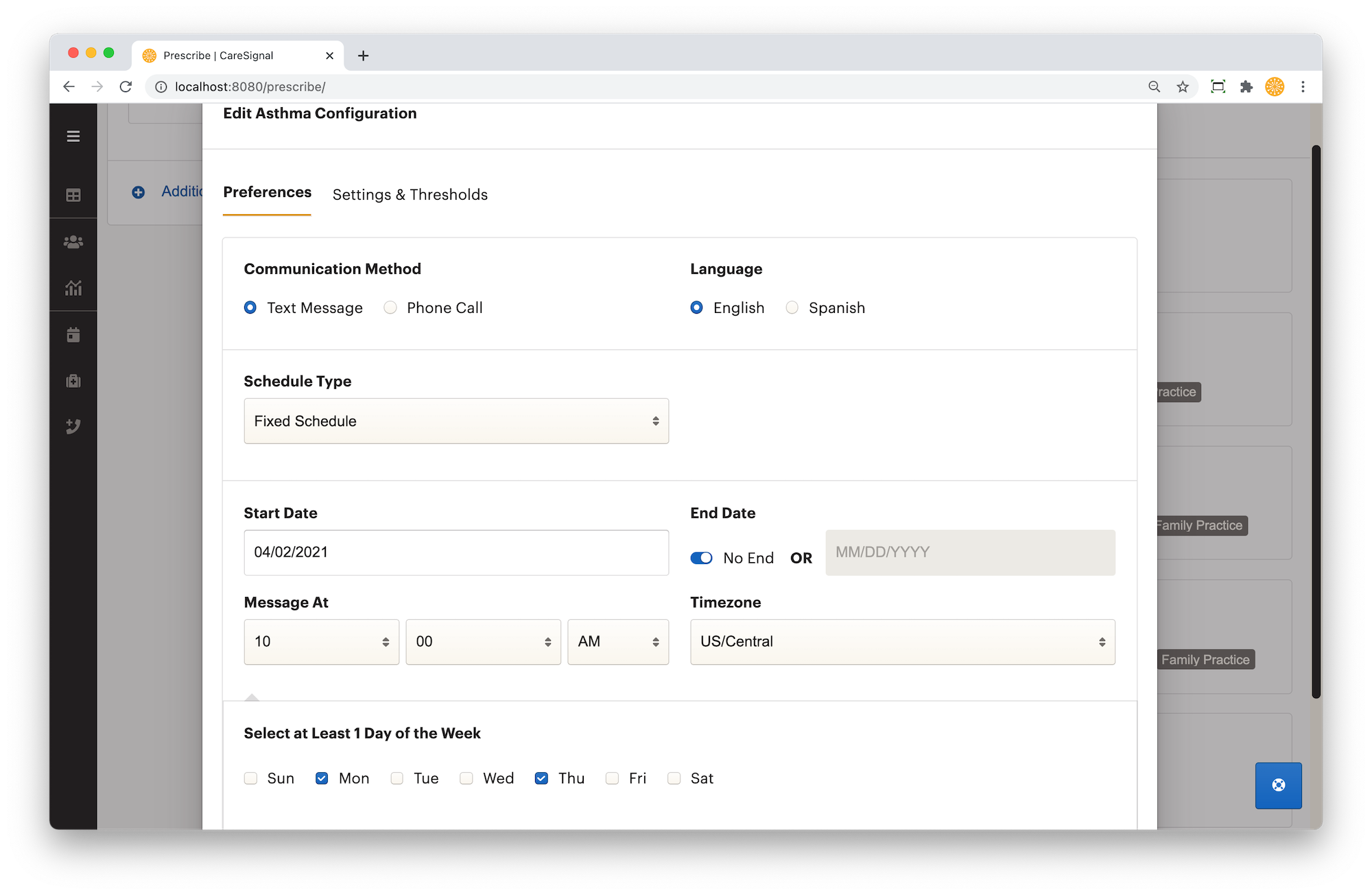
Task: Check the Wed day checkbox
Action: pos(466,778)
